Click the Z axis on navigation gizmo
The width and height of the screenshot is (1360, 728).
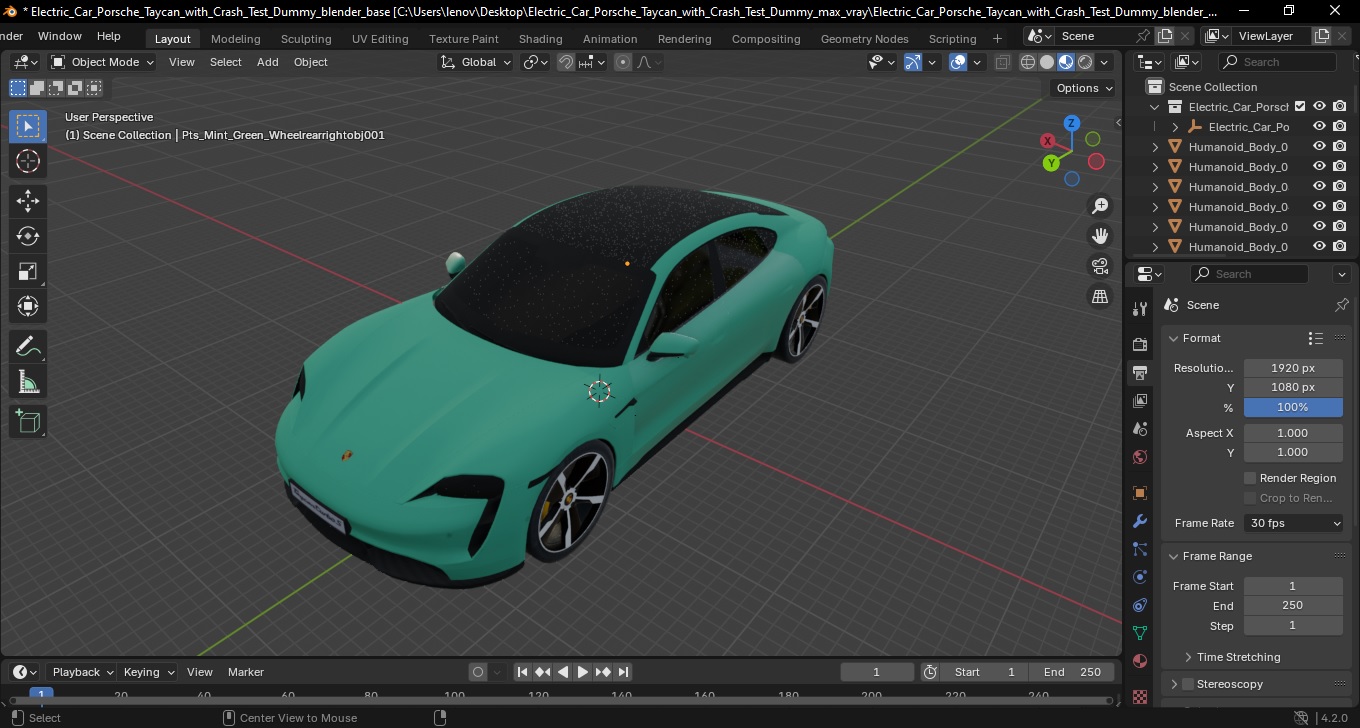coord(1071,123)
